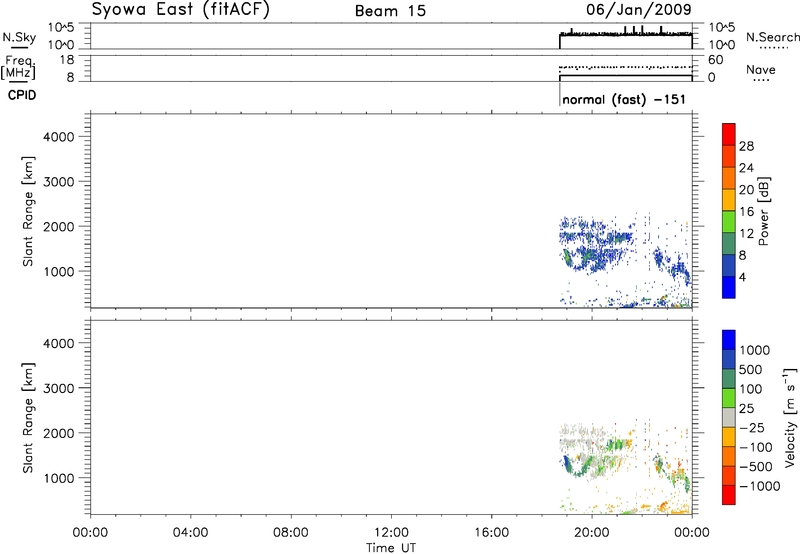Click the "Velocity [m s-1]" colorbar title
Screen dimensions: 800x554
coord(790,417)
